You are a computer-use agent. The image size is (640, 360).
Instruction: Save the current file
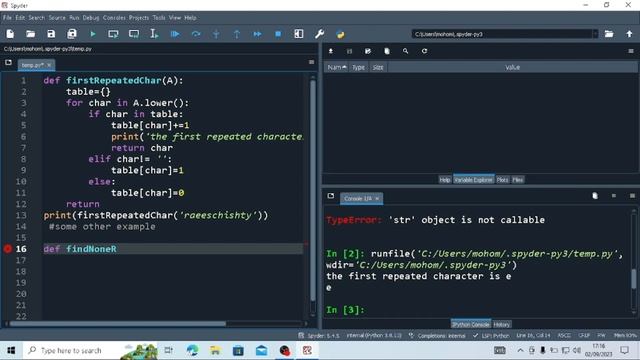coord(51,34)
